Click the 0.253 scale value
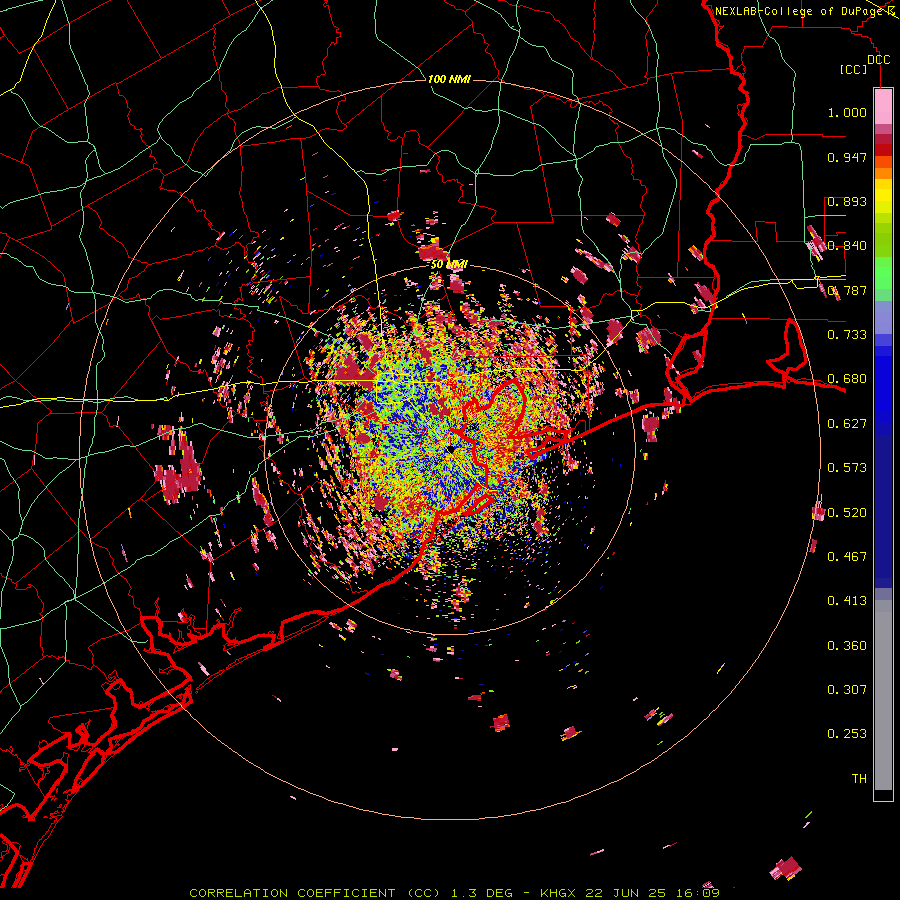 [x=847, y=734]
